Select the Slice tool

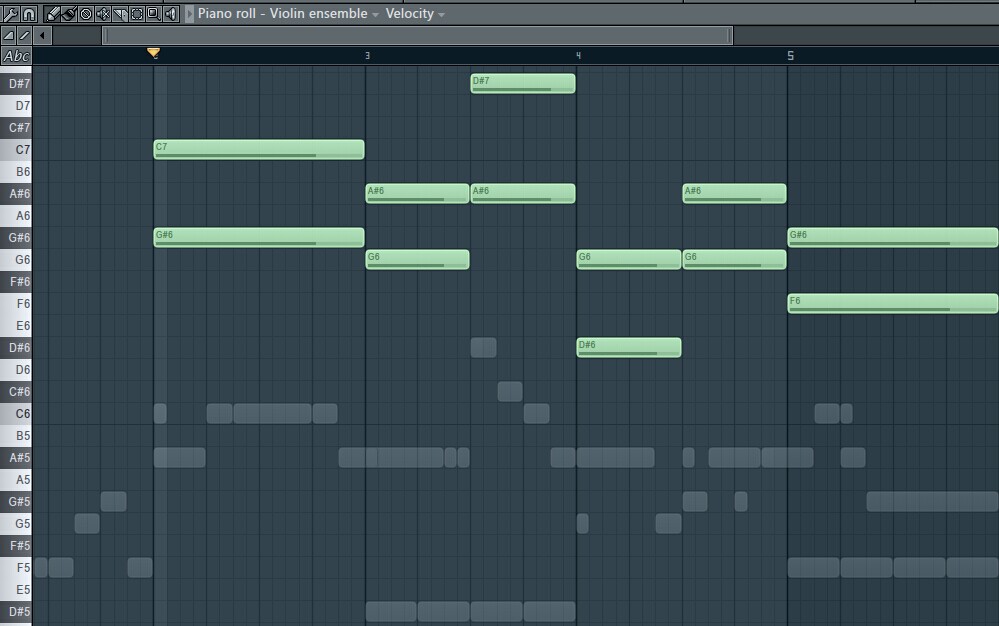click(120, 13)
